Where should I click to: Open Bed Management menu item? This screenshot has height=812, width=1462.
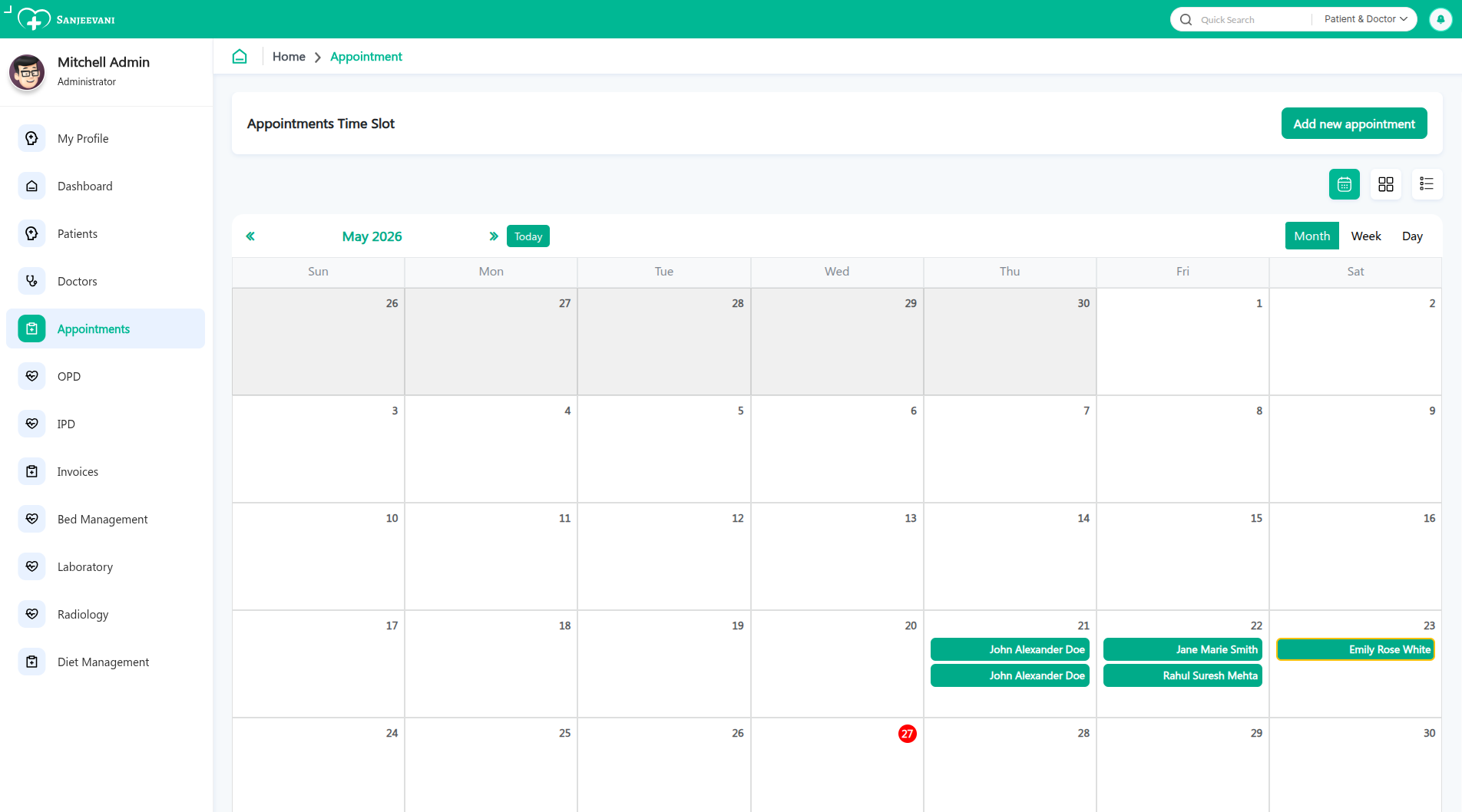tap(106, 519)
